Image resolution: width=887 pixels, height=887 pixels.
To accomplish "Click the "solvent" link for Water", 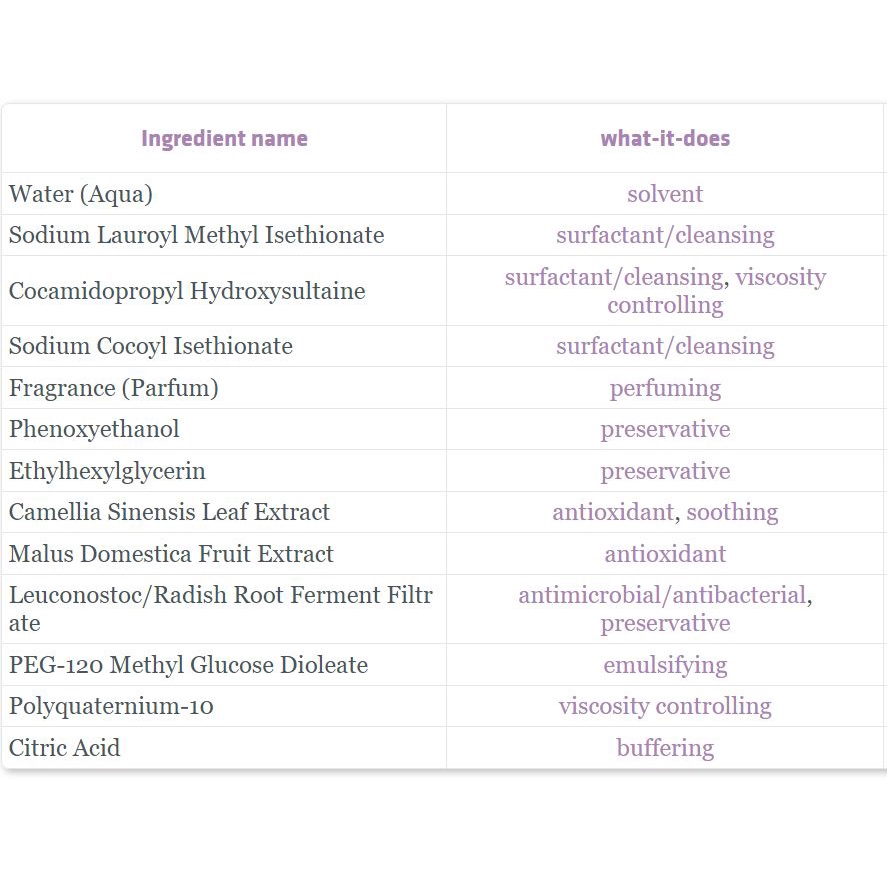I will click(665, 194).
